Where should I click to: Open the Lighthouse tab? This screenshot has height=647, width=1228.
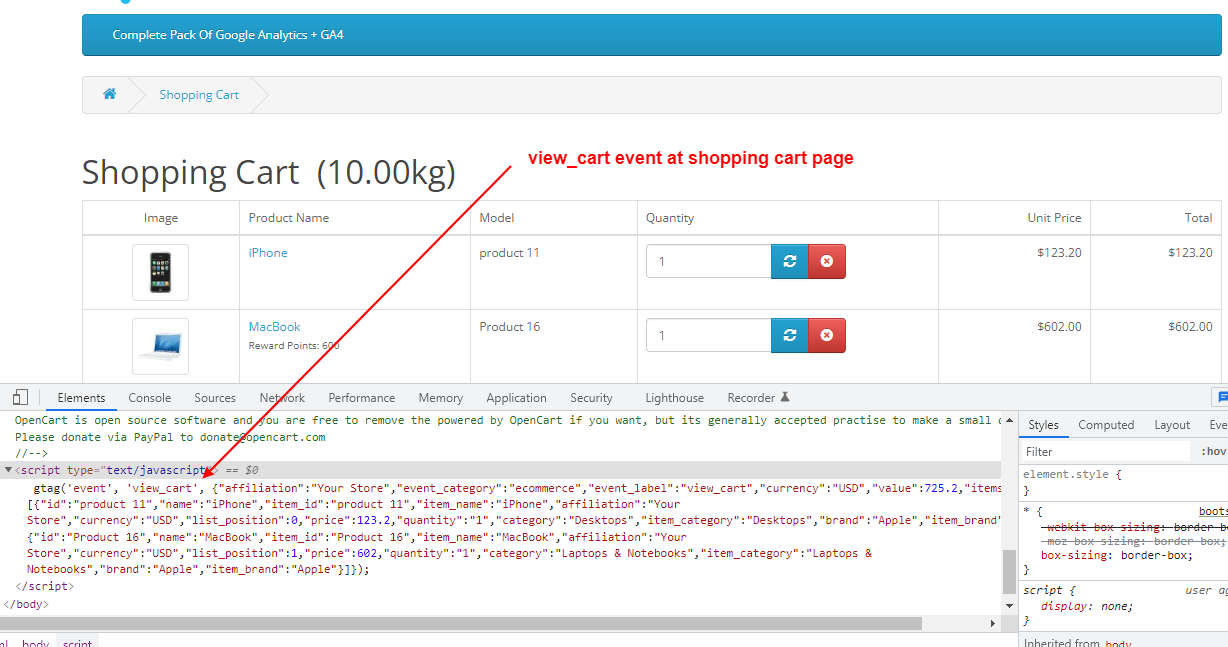(675, 397)
